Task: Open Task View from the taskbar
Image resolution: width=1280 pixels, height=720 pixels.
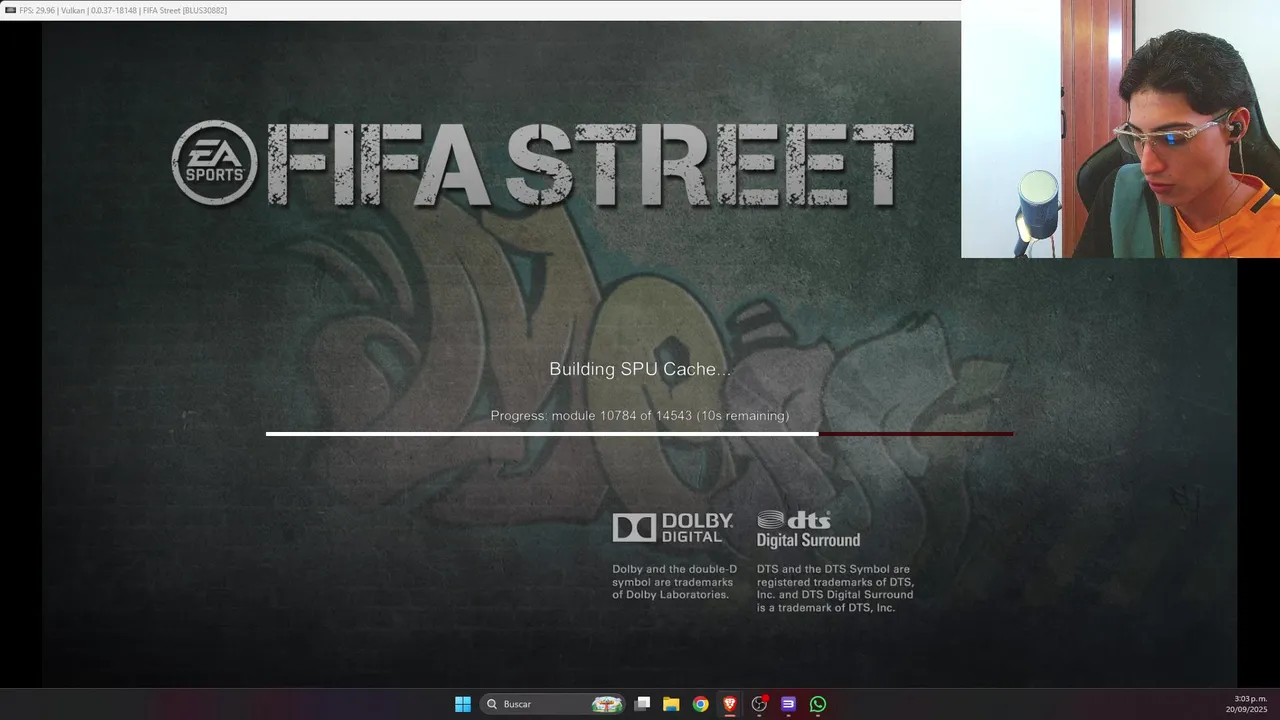Action: pos(643,704)
